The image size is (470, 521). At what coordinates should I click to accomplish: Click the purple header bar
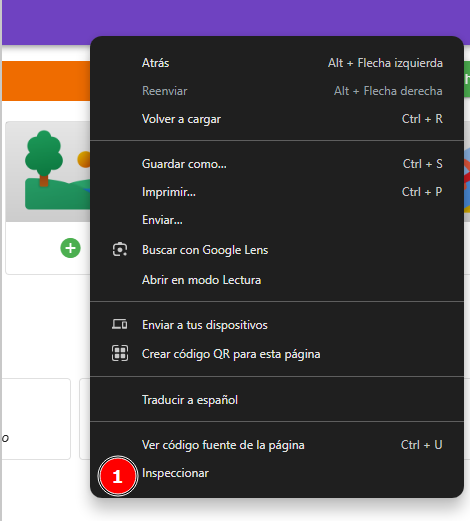click(x=236, y=18)
